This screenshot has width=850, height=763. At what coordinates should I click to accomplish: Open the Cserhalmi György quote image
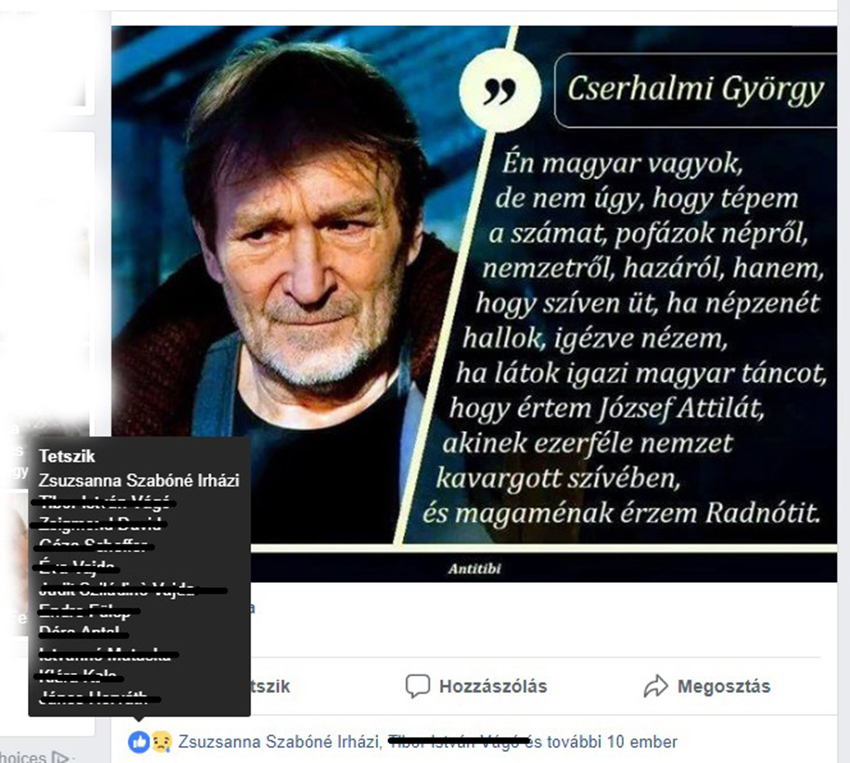coord(474,303)
